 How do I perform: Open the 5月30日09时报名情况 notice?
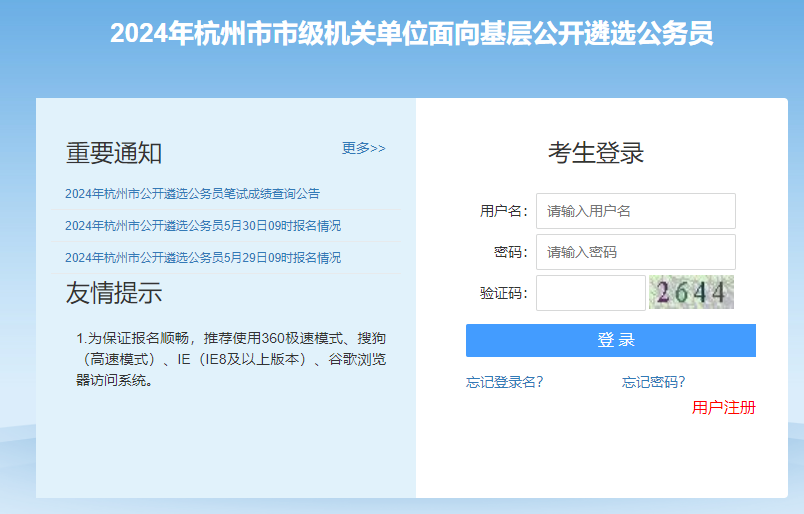(203, 226)
